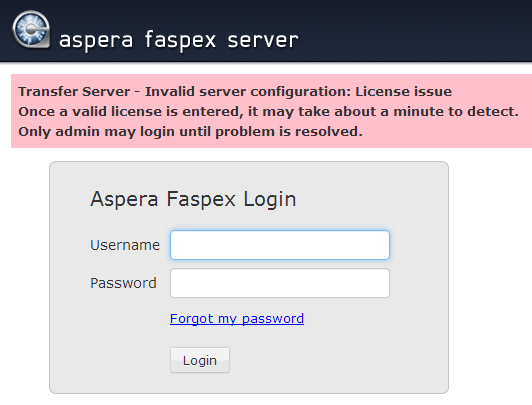This screenshot has width=532, height=405.
Task: Click the word "Login" in the panel heading
Action: 270,199
